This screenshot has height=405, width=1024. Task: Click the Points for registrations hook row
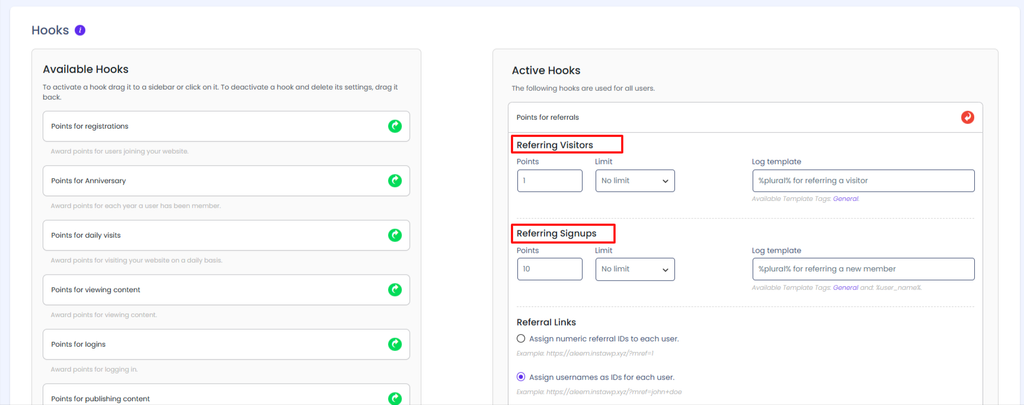(x=226, y=126)
